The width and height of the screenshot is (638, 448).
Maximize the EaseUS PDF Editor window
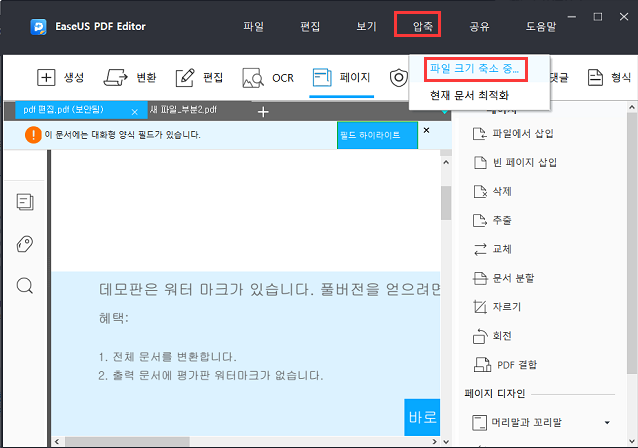[598, 17]
